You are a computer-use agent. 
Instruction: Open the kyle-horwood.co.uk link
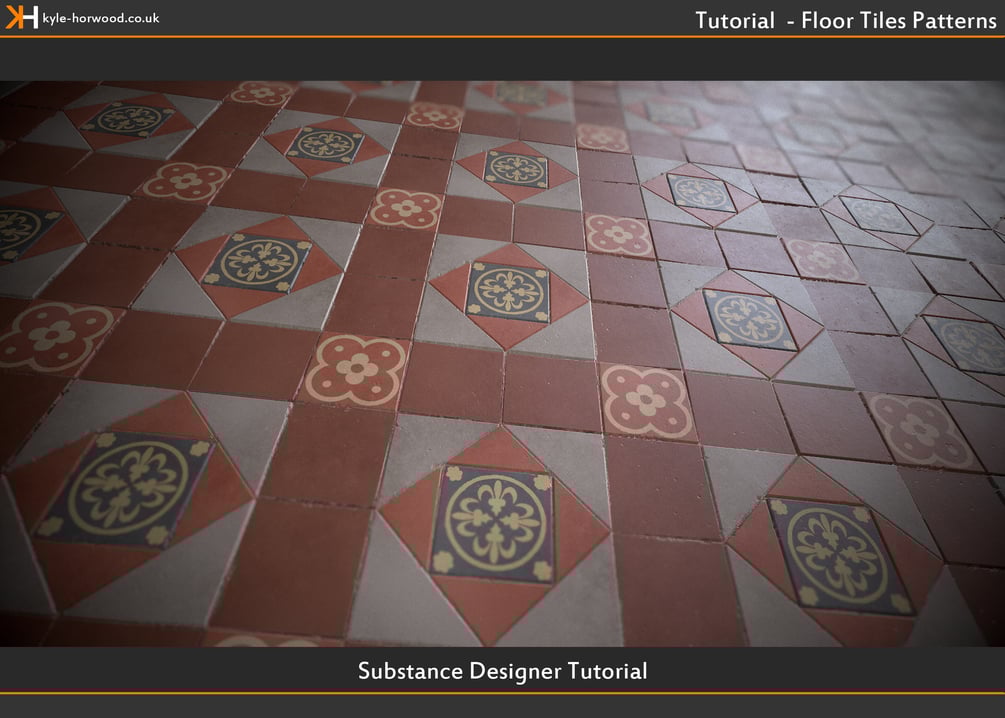(101, 18)
